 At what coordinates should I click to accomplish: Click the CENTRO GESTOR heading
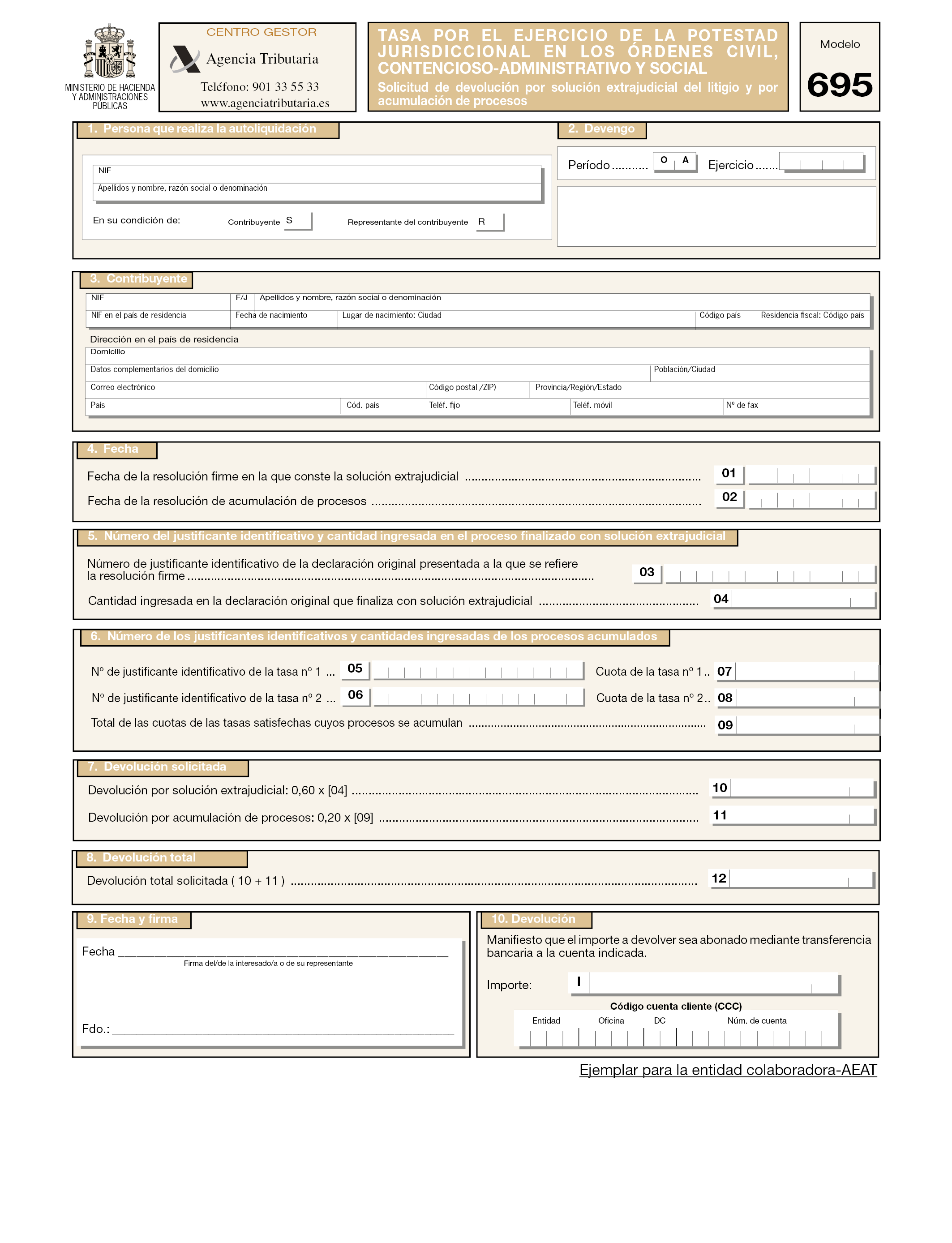point(261,32)
